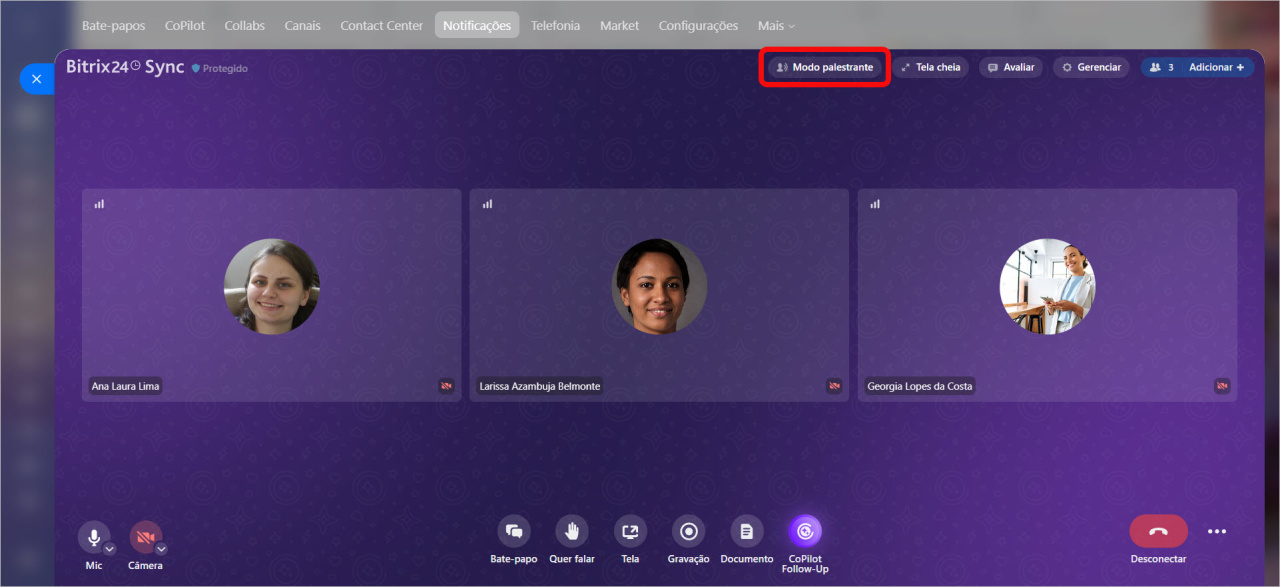
Task: Click Ana Laura Lima's camera-off icon
Action: 446,386
